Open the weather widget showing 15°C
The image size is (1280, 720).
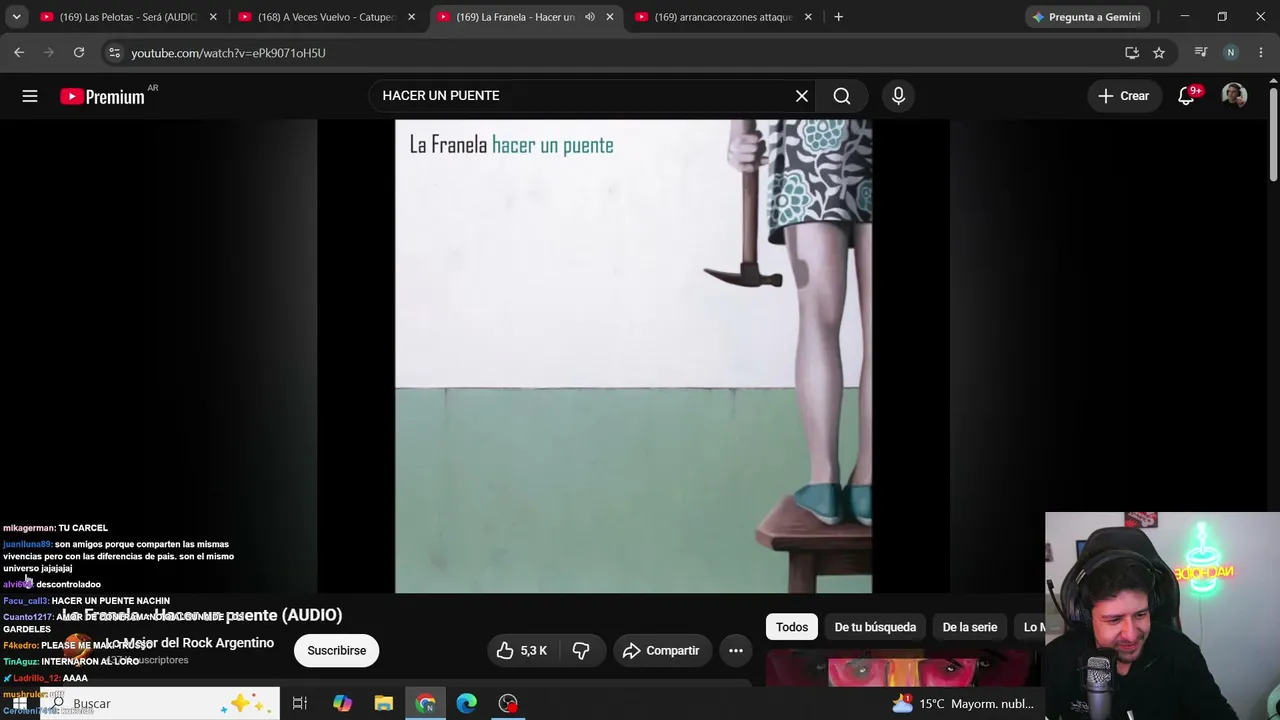[x=963, y=704]
